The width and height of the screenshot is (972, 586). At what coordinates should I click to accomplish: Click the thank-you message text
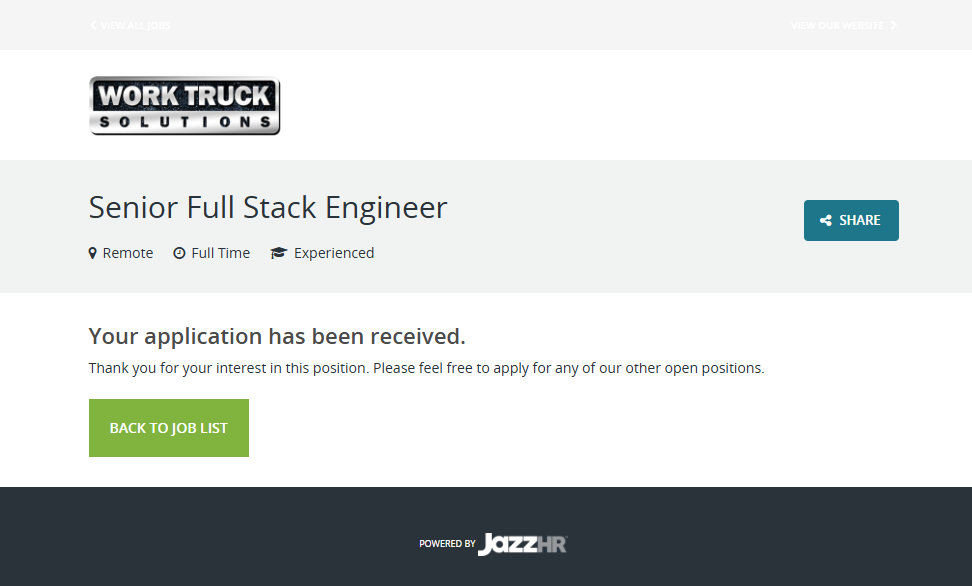pos(426,368)
